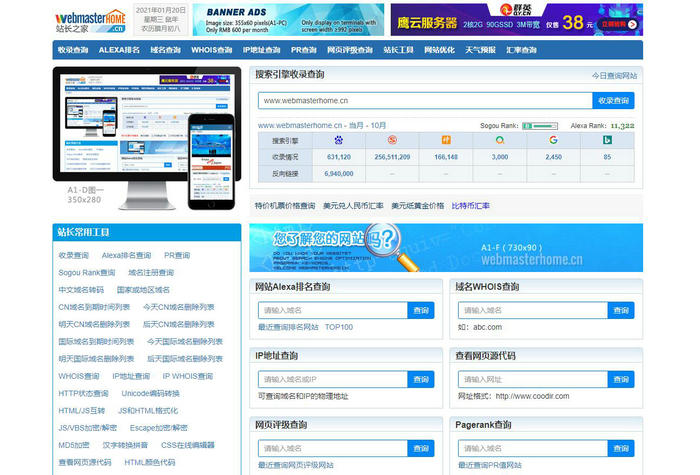Click the orange search engine icon
This screenshot has width=700, height=475.
coord(446,140)
